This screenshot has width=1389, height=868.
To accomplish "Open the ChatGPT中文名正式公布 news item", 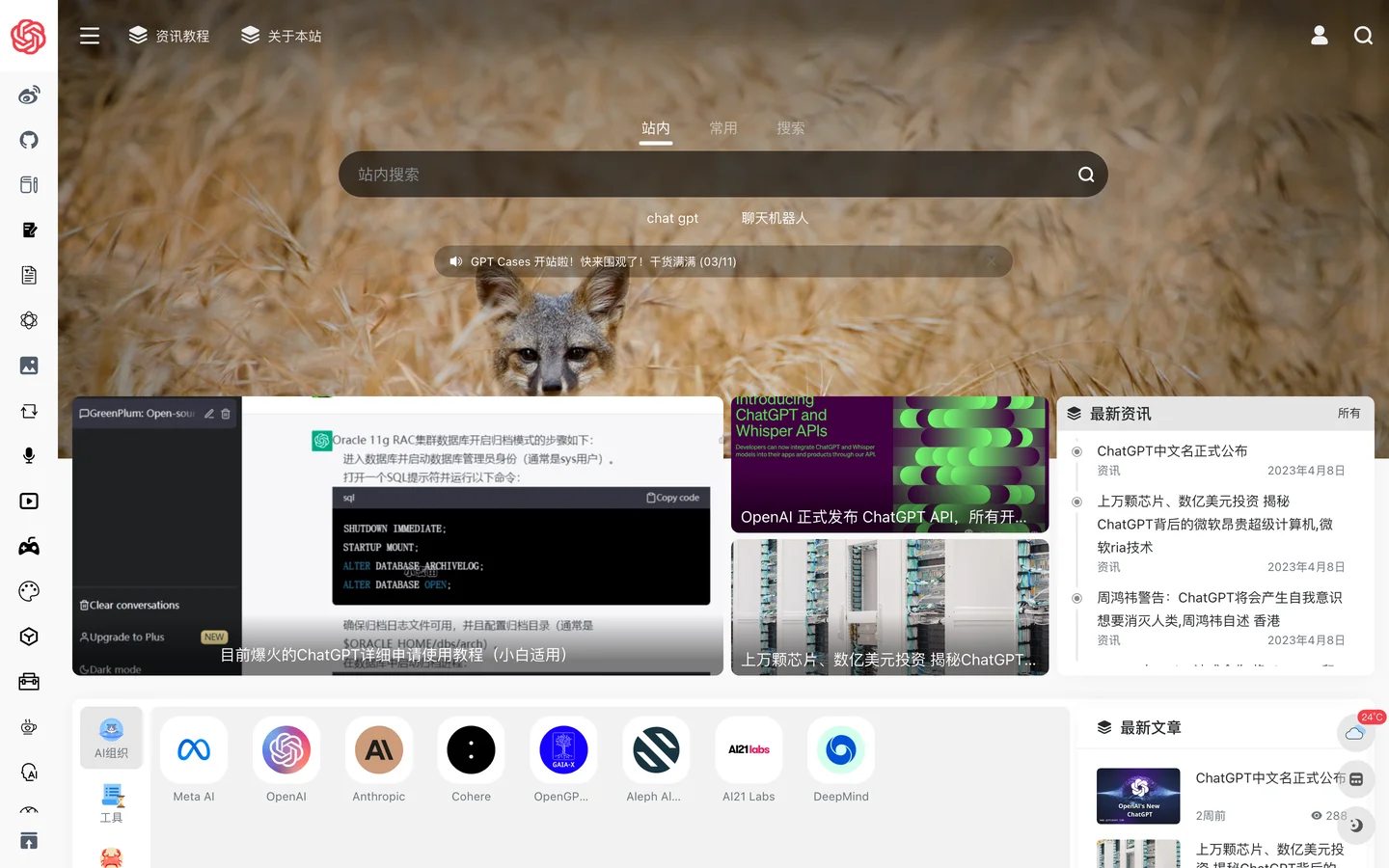I will click(1172, 450).
